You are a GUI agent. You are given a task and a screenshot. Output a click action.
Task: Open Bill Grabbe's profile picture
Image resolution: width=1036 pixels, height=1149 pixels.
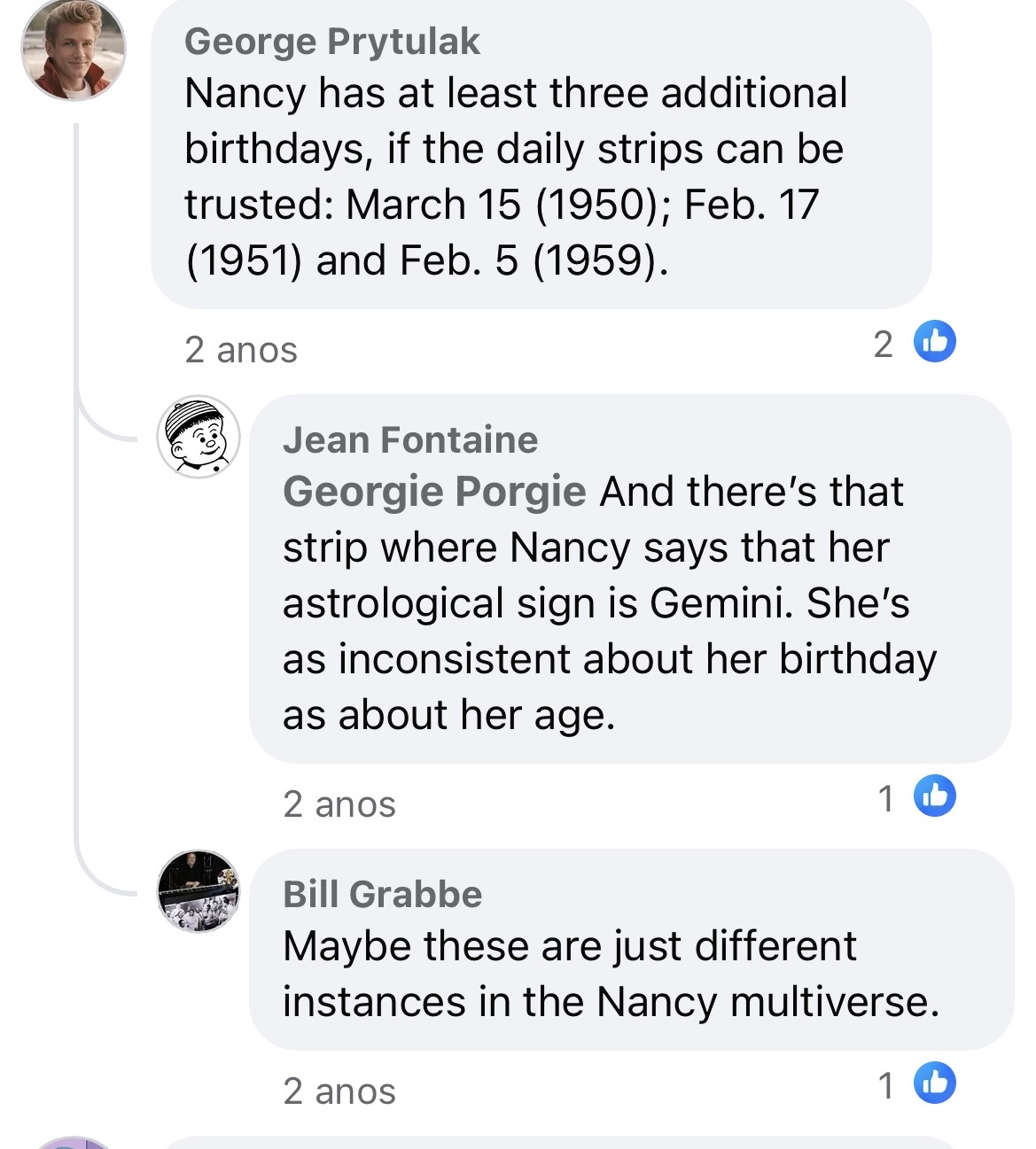click(x=199, y=891)
